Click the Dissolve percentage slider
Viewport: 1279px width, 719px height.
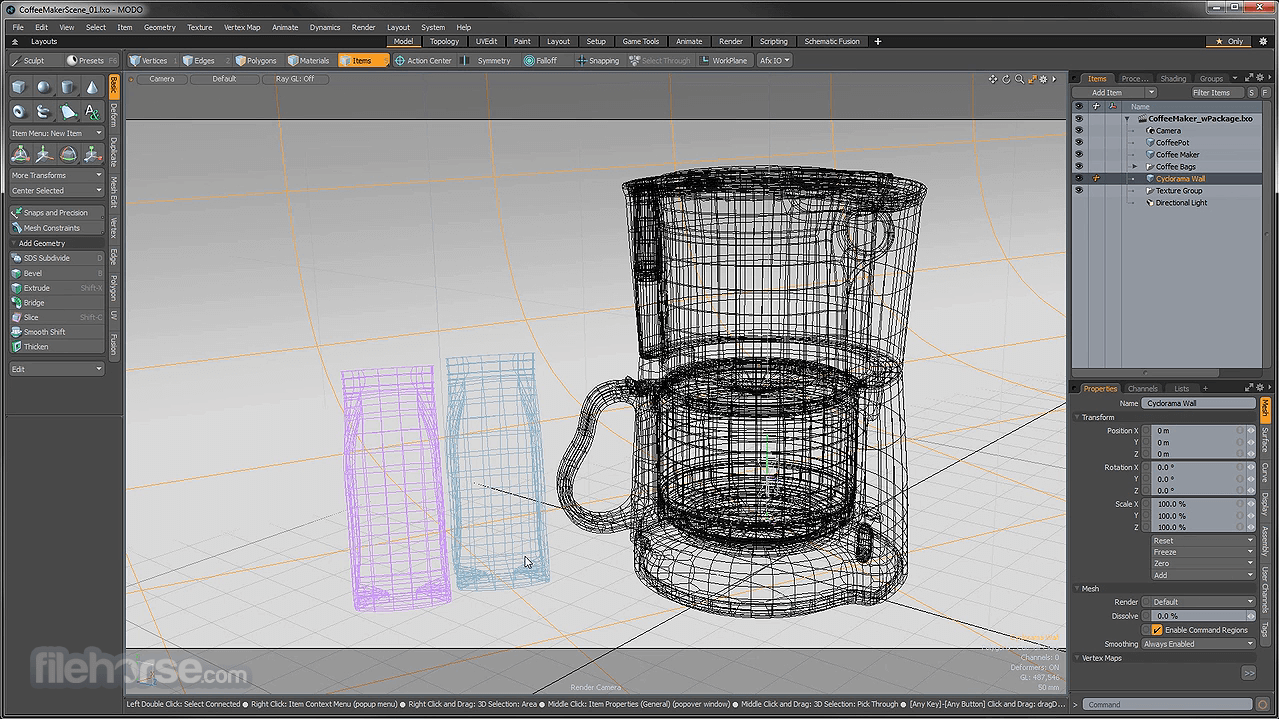pos(1193,616)
